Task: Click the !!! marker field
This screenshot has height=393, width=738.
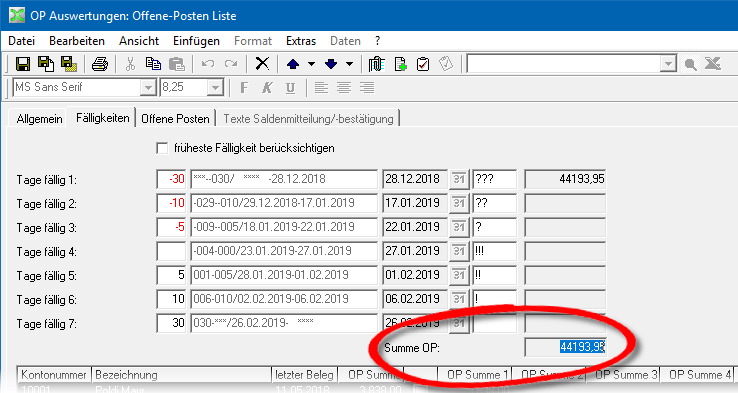Action: (x=494, y=251)
